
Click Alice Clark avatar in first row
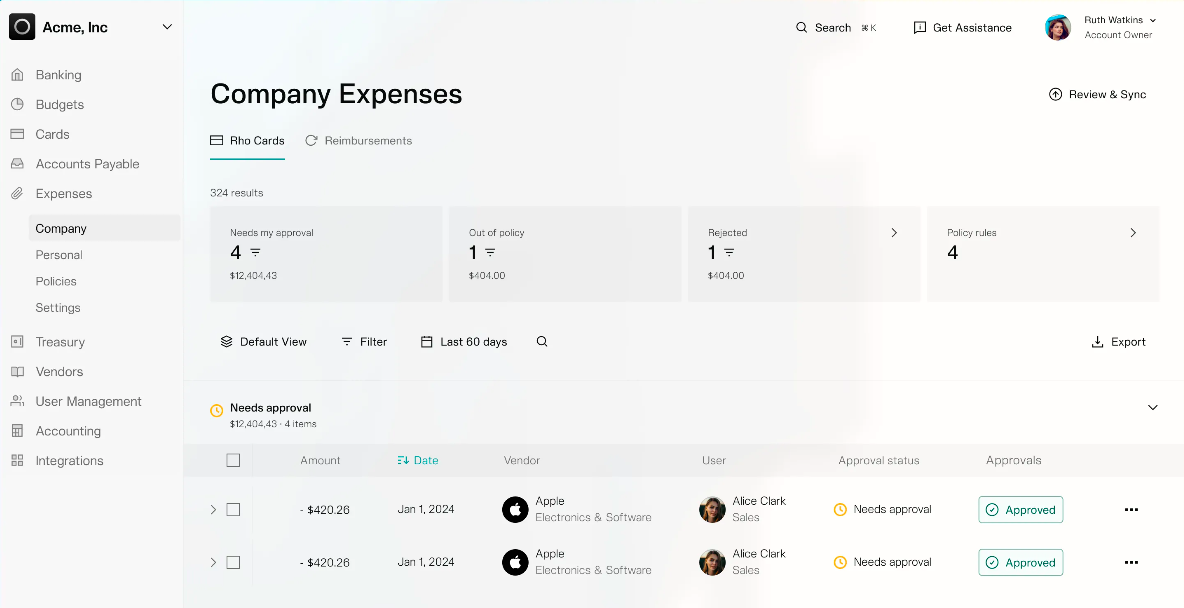712,510
